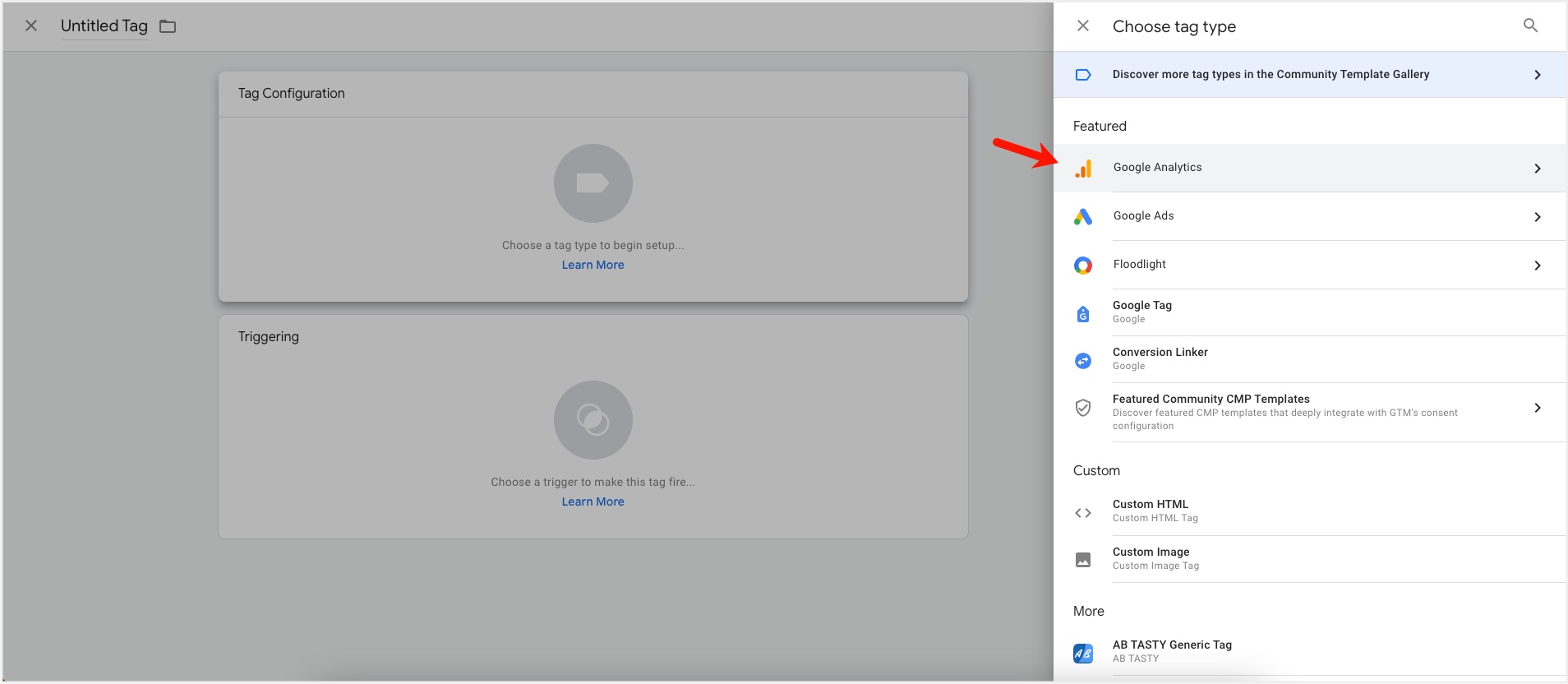Image resolution: width=1568 pixels, height=684 pixels.
Task: Open Community Template Gallery banner text
Action: click(x=1271, y=74)
